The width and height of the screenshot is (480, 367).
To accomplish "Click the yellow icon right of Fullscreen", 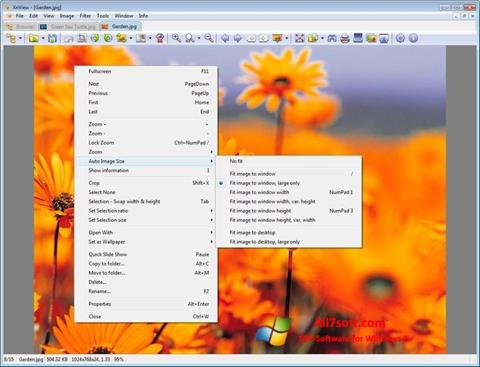I will [x=313, y=38].
